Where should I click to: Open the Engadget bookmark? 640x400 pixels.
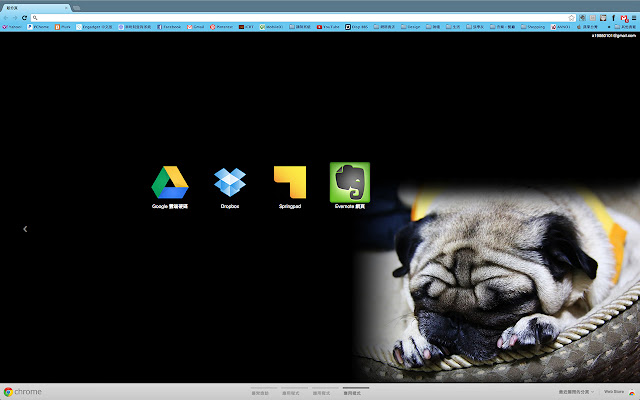click(x=94, y=27)
